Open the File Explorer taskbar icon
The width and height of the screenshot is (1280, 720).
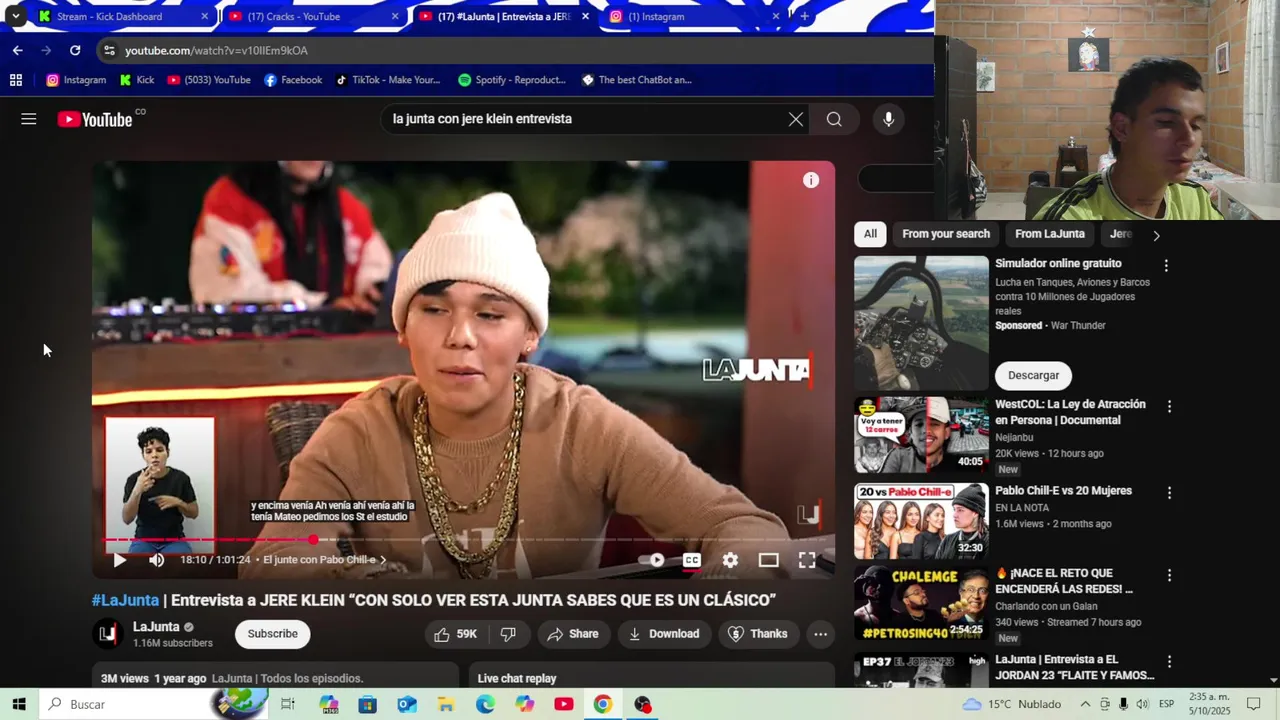[446, 704]
